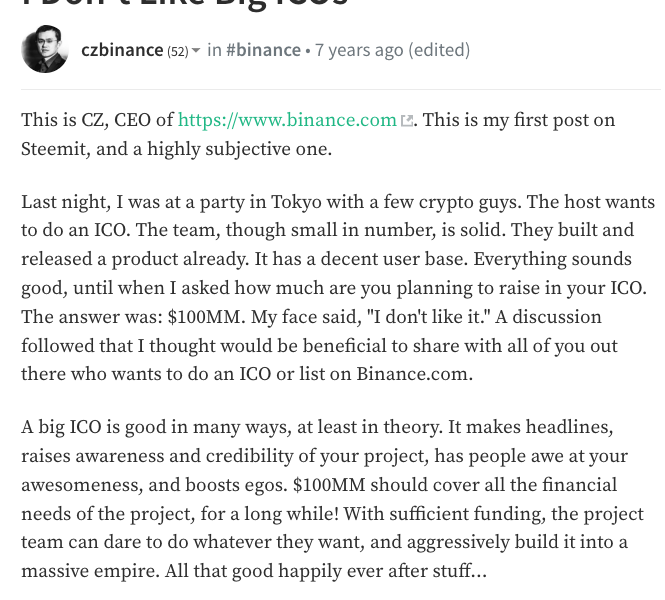Click the word Steemit in the intro
This screenshot has height=600, width=665.
[x=53, y=149]
